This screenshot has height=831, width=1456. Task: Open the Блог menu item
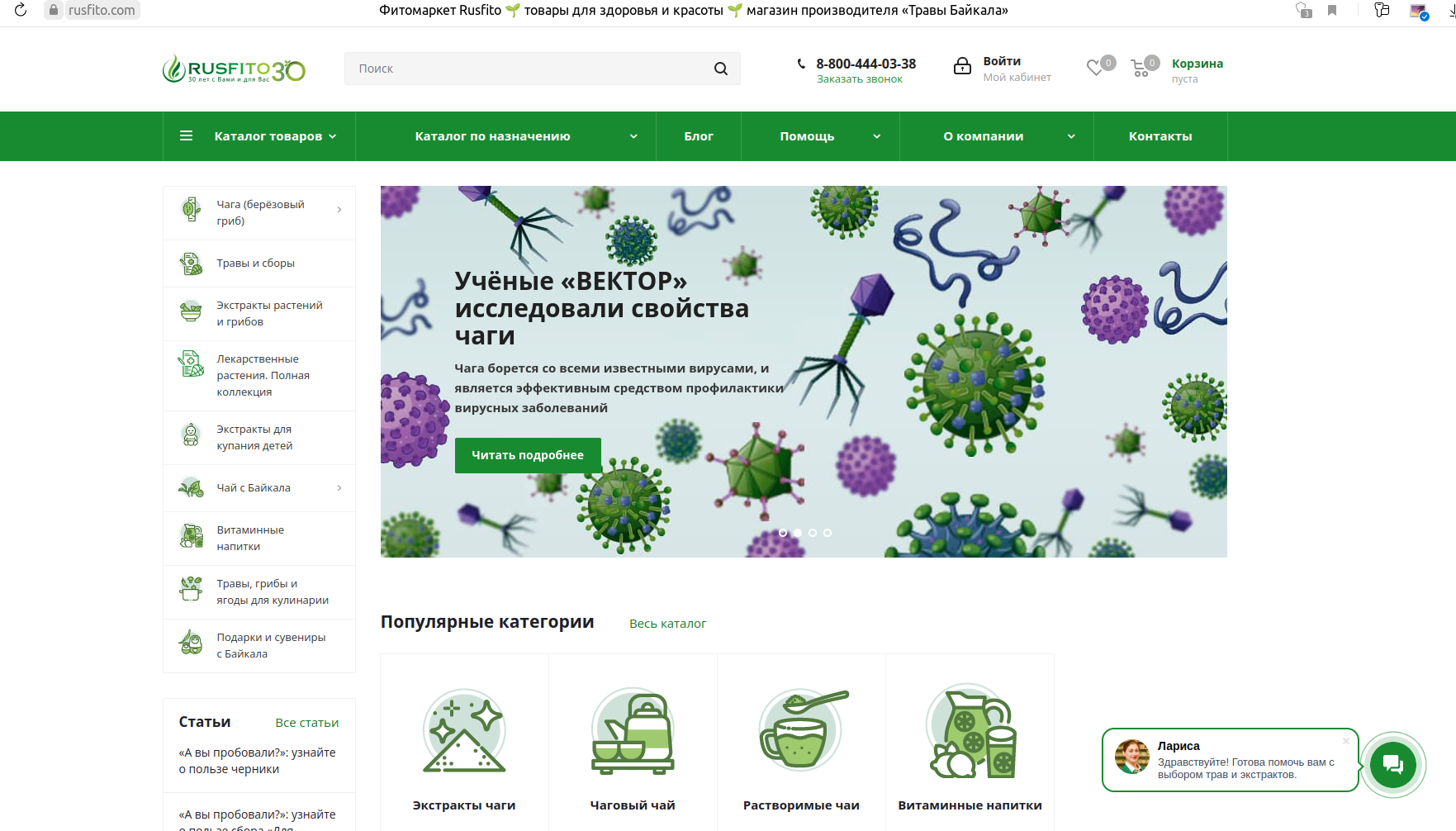pos(699,136)
